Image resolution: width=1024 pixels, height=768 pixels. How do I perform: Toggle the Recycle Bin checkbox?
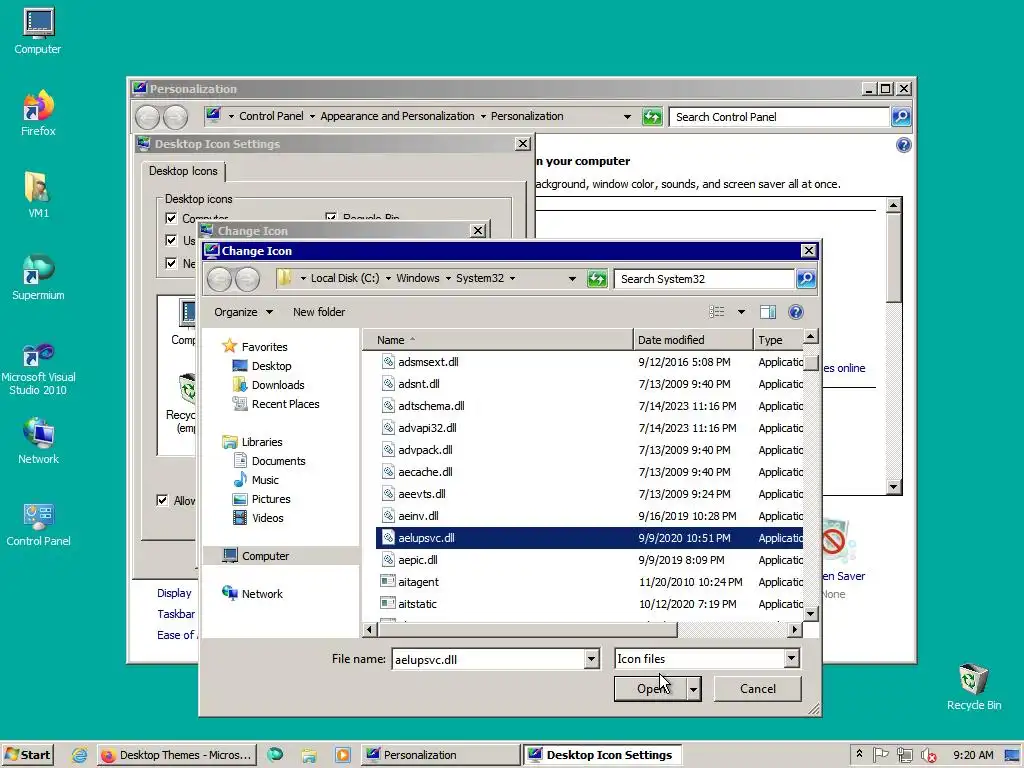point(331,217)
